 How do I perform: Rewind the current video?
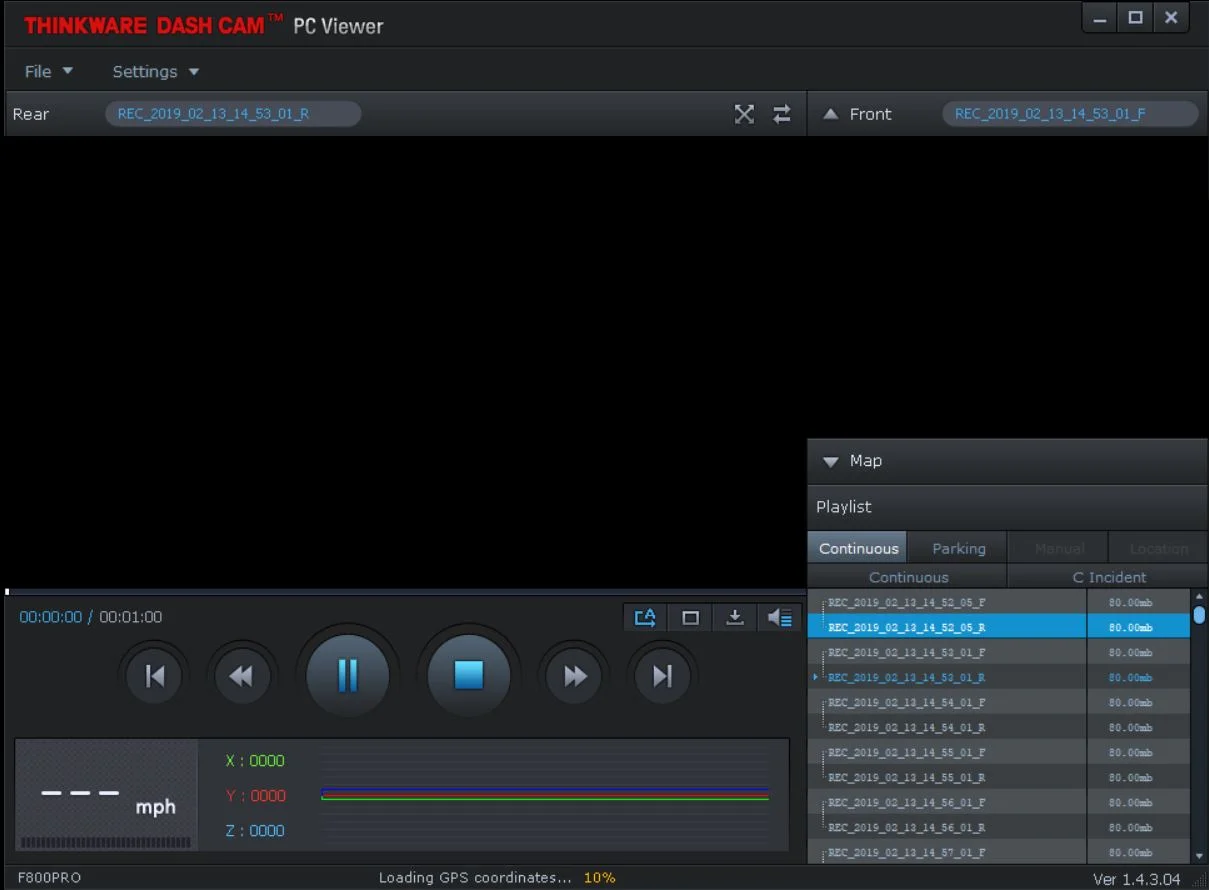[241, 677]
